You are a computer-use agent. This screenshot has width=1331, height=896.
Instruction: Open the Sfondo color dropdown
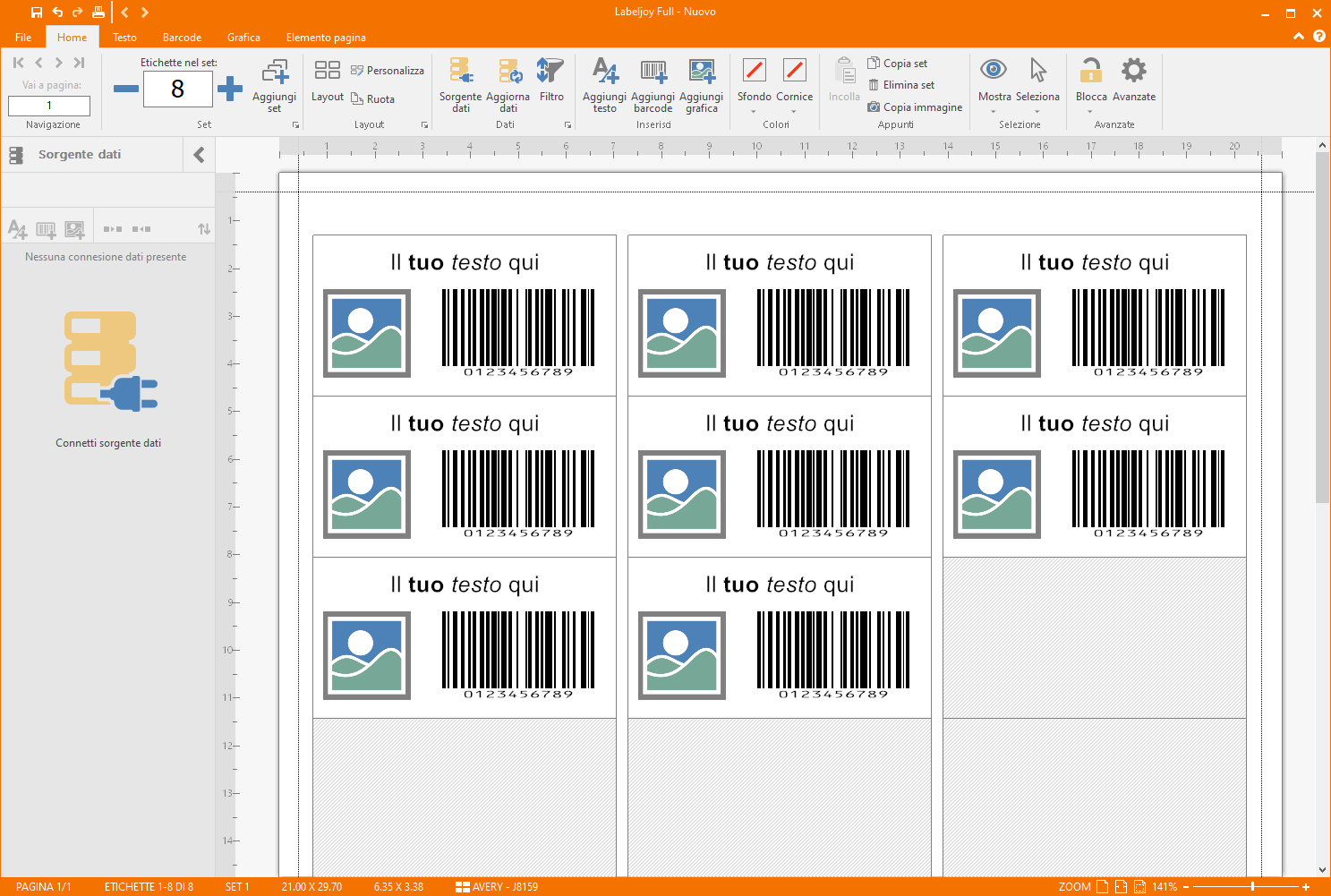(x=754, y=112)
